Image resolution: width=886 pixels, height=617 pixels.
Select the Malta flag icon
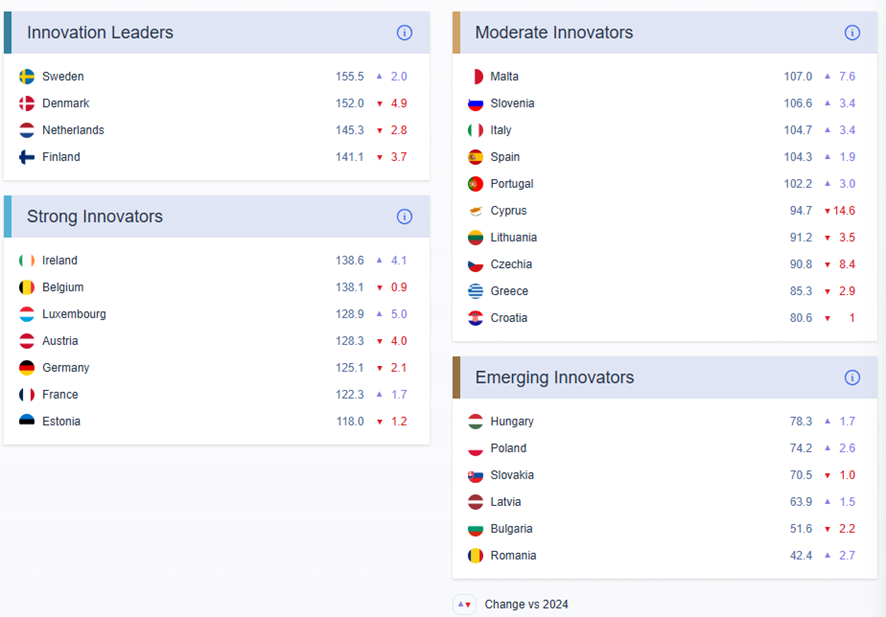pyautogui.click(x=476, y=77)
